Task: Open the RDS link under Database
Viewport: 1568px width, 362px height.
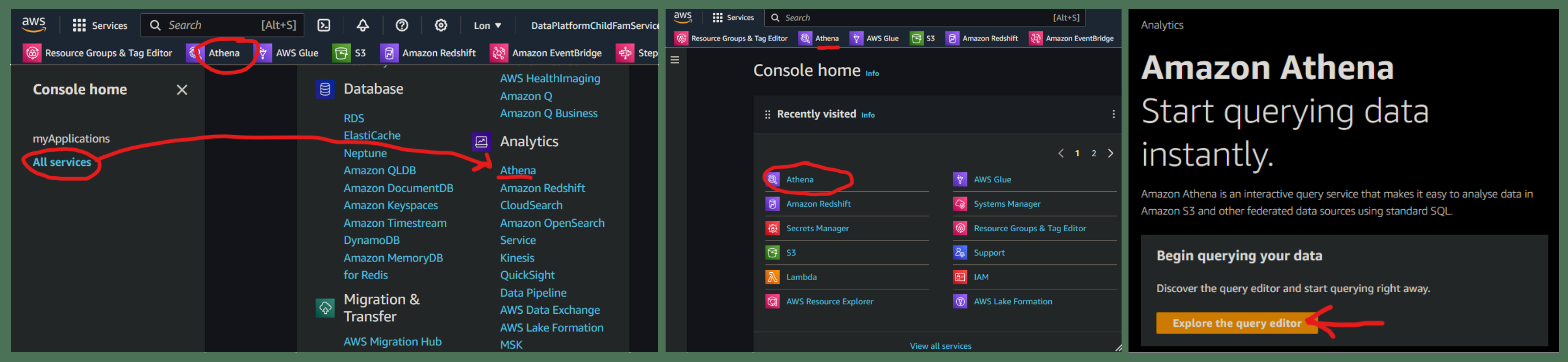Action: (354, 118)
